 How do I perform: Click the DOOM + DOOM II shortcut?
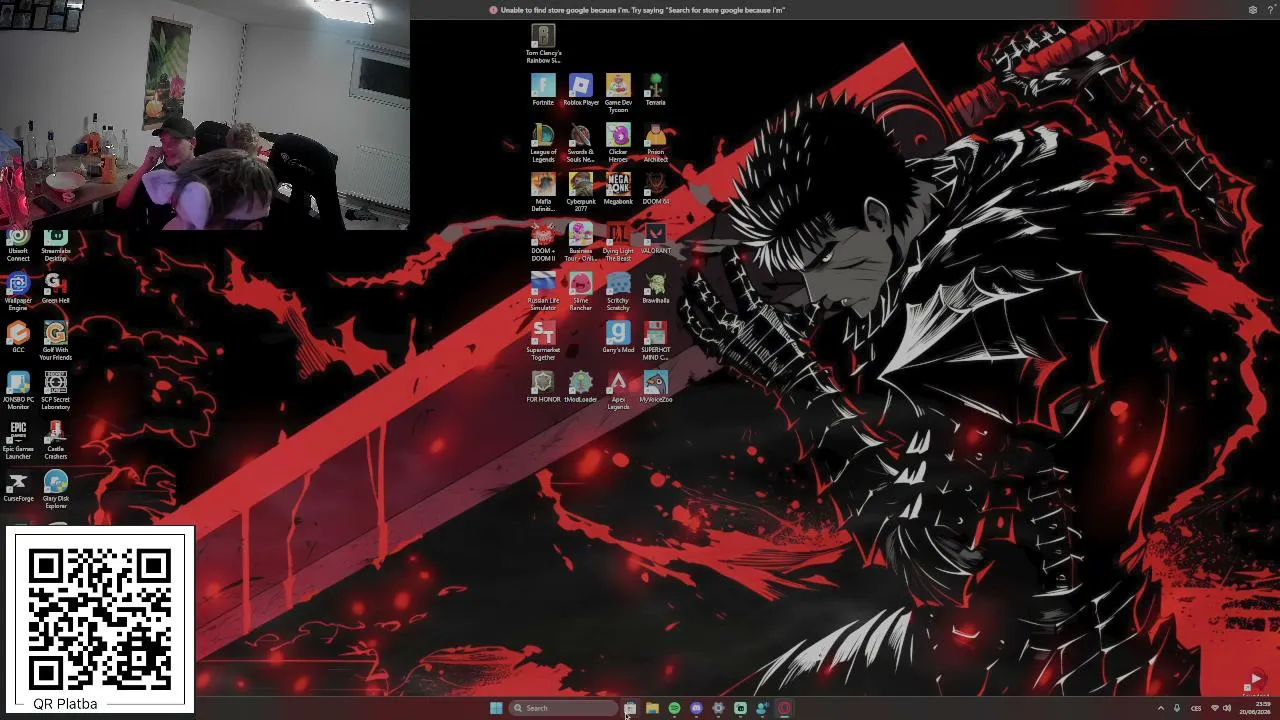pyautogui.click(x=543, y=242)
